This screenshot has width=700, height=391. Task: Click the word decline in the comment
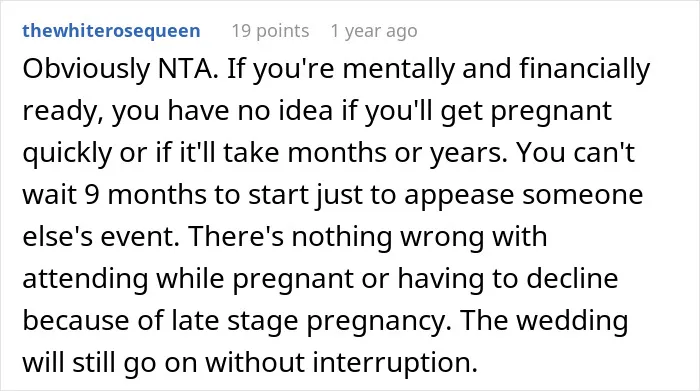tap(572, 279)
